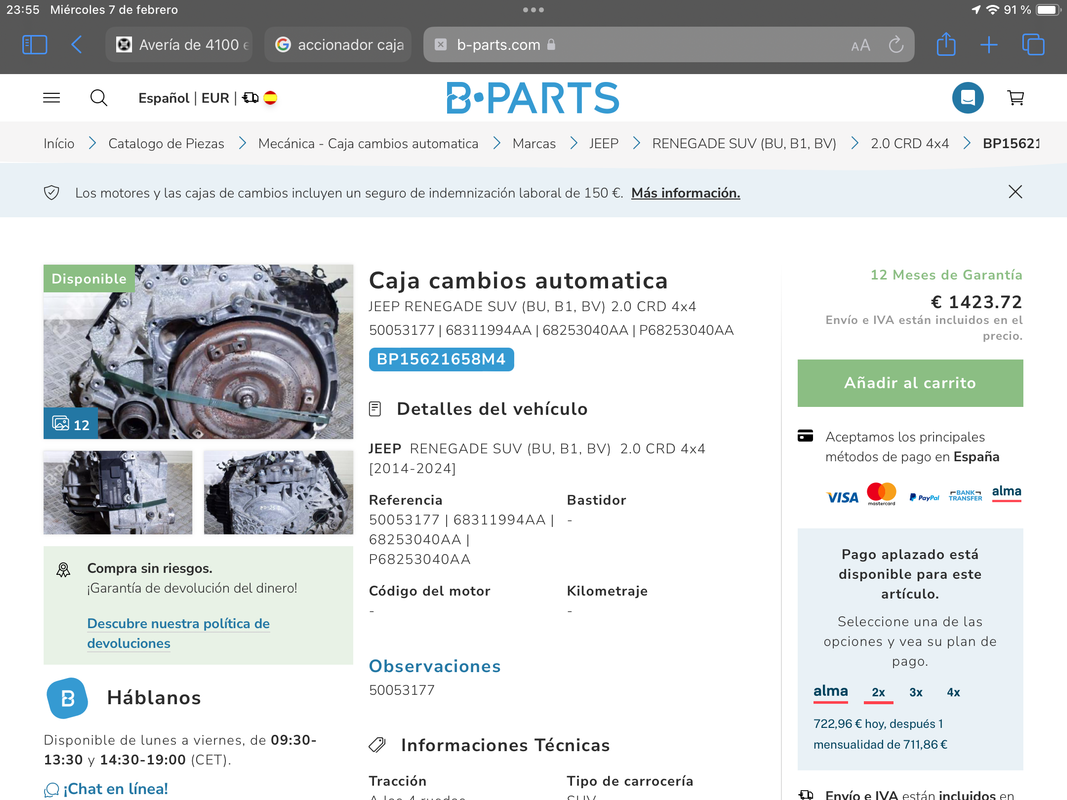Open RENEGADE SUV (BU, B1, BV) breadcrumb

(744, 144)
